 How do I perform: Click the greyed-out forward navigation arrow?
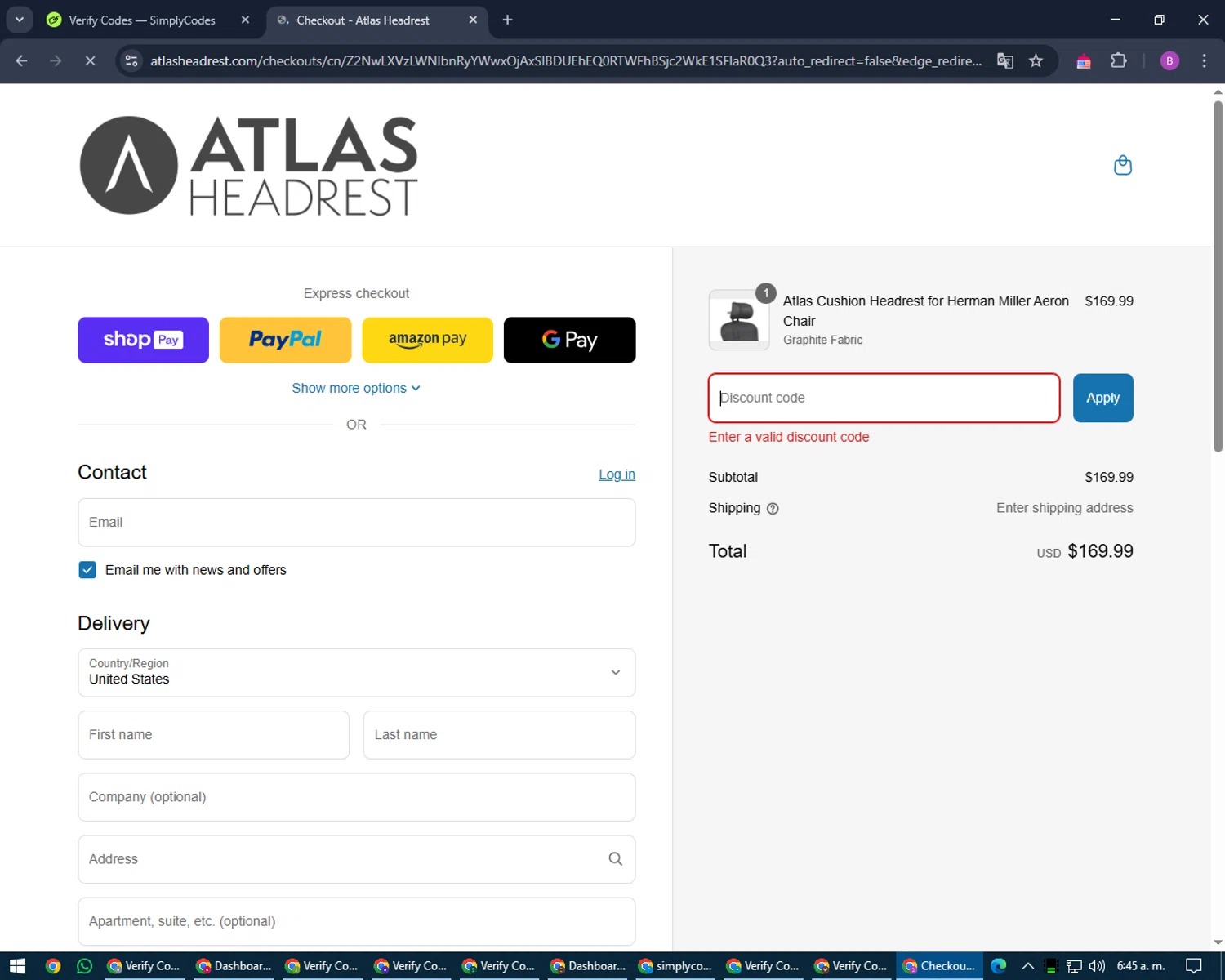pyautogui.click(x=56, y=60)
